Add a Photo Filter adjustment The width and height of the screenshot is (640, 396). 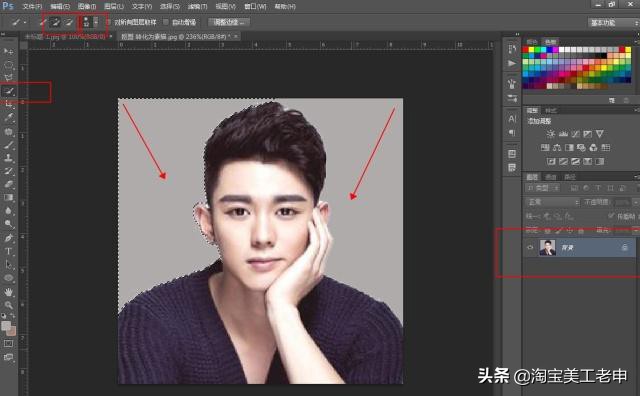581,147
